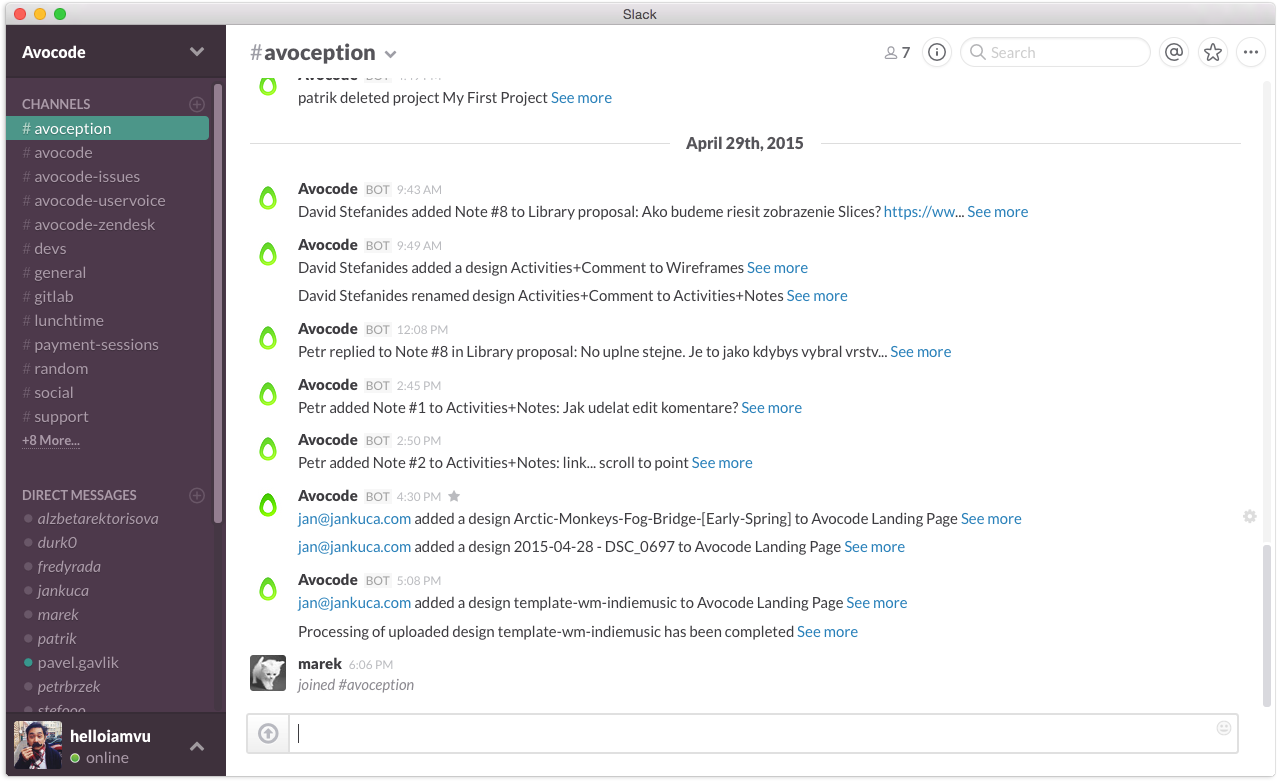Show +8 More channels
This screenshot has height=781, width=1277.
pos(51,440)
